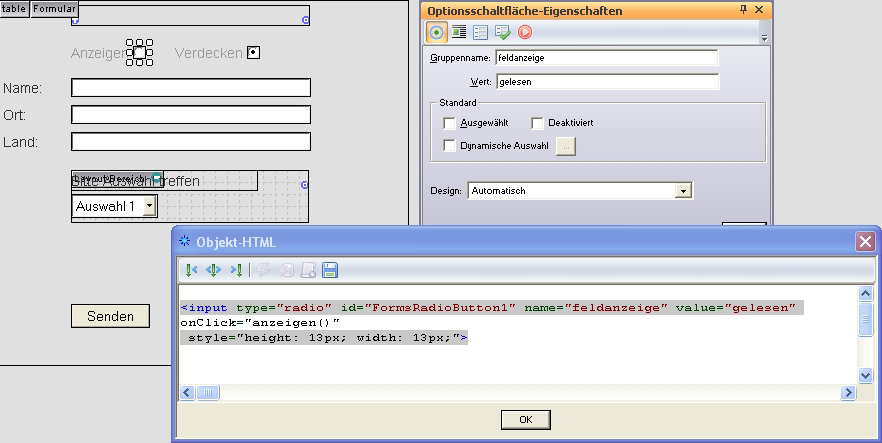Click the green checkmark validation icon
Viewport: 882px width, 443px height.
(503, 32)
